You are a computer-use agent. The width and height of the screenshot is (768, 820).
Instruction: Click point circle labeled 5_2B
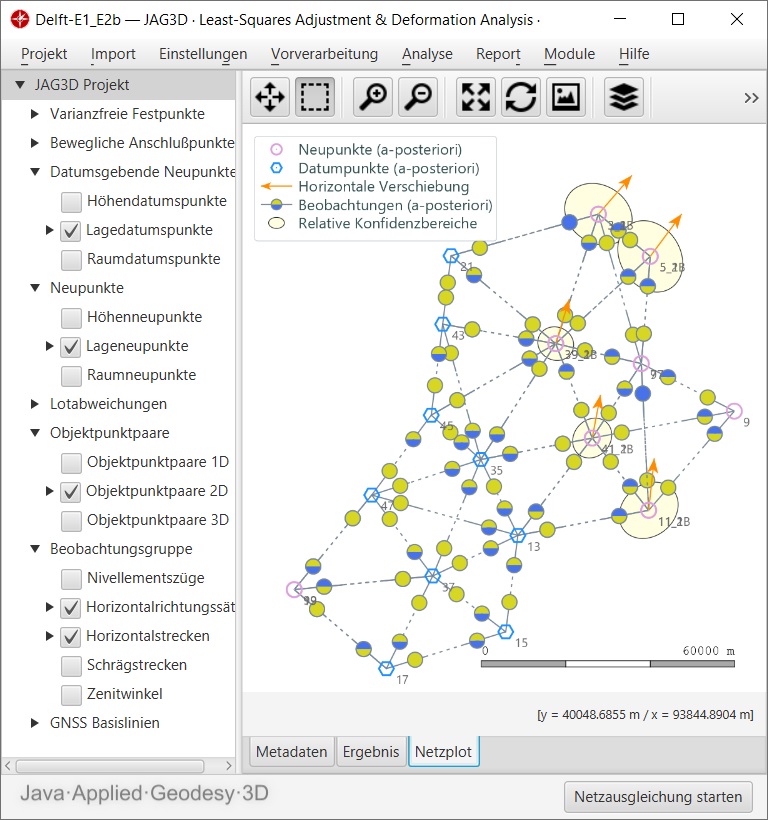650,256
